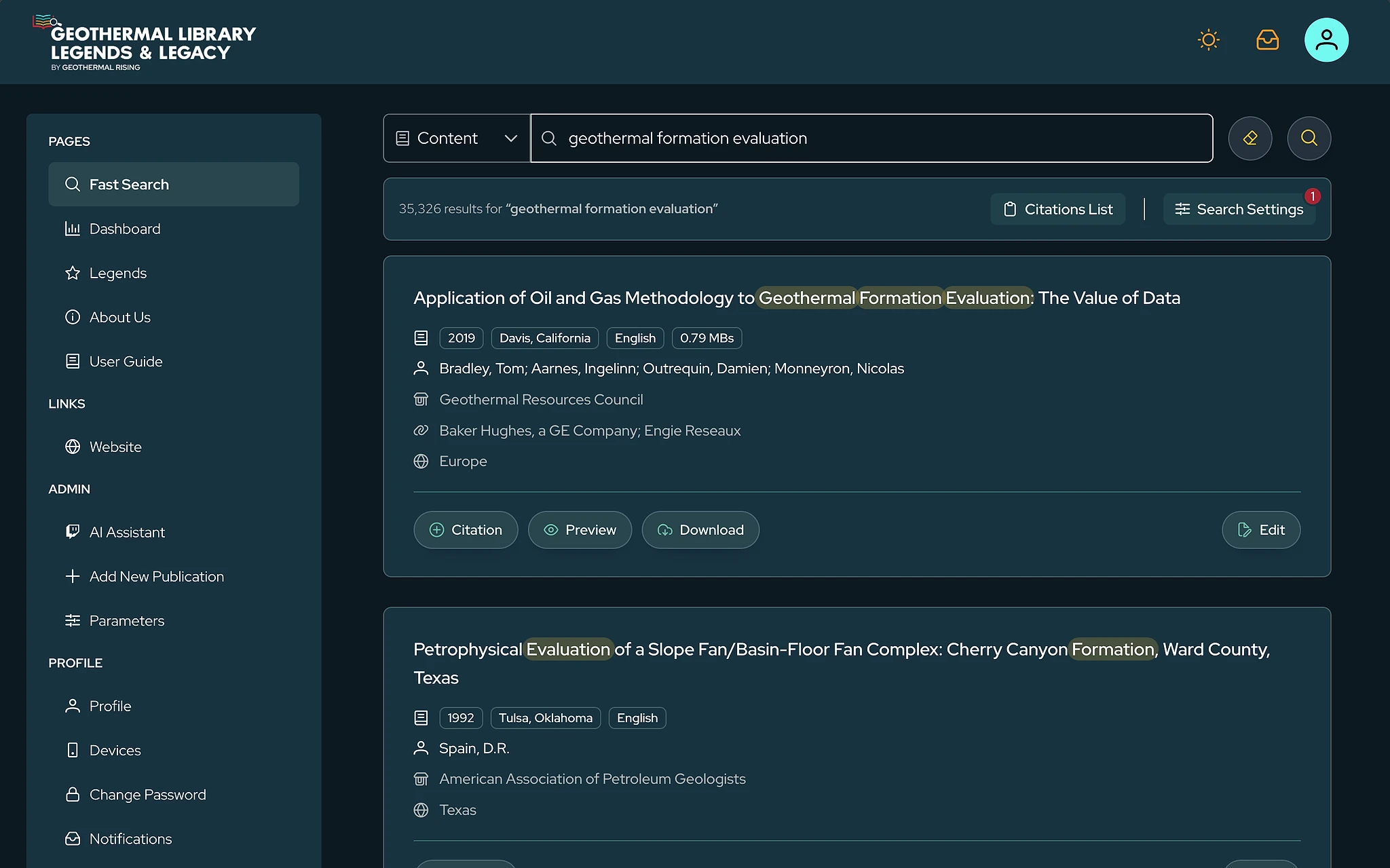The height and width of the screenshot is (868, 1390).
Task: Click the plus icon beside Add New Publication
Action: pyautogui.click(x=73, y=576)
